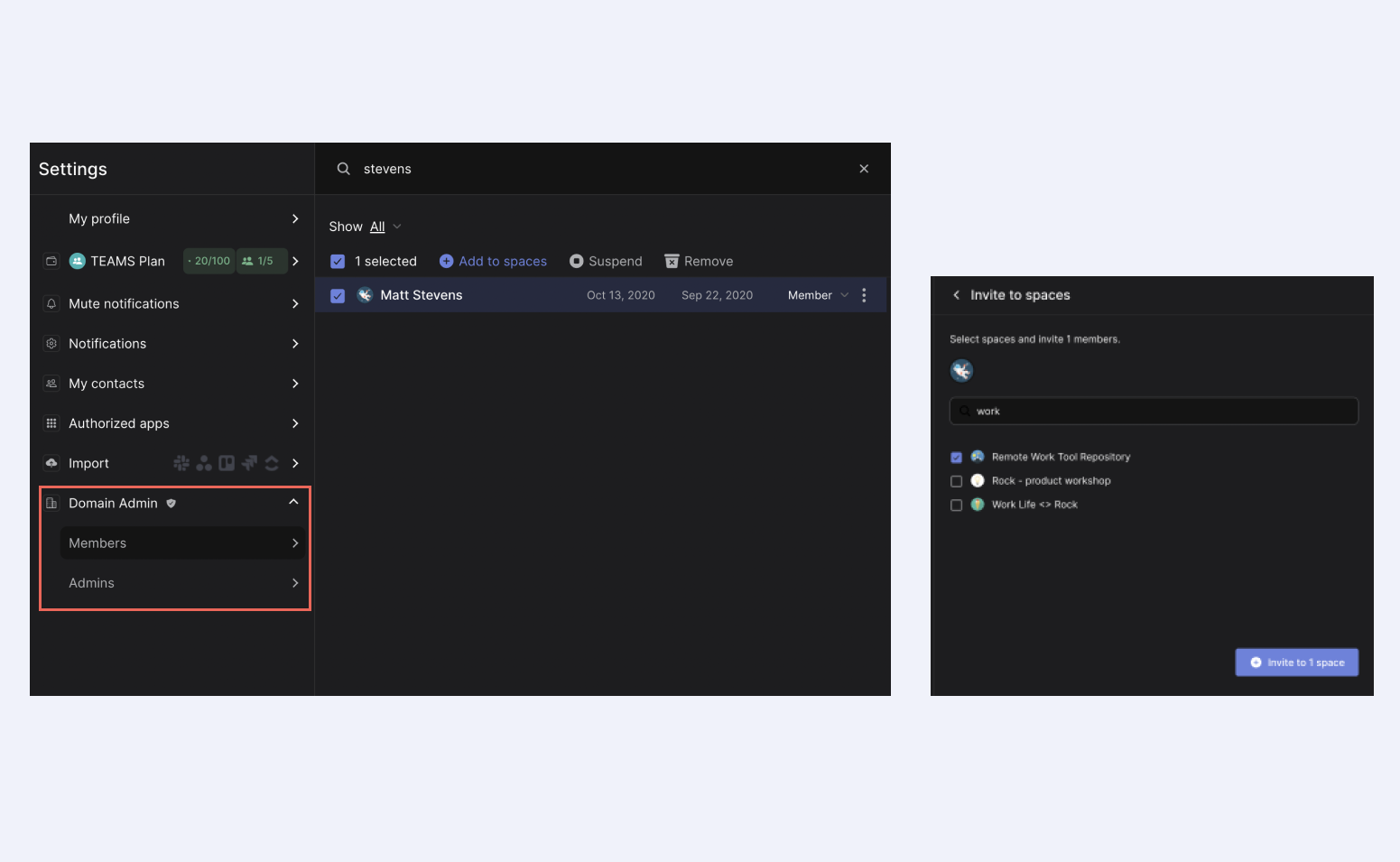
Task: Uncheck the 1 selected checkbox
Action: pos(338,261)
